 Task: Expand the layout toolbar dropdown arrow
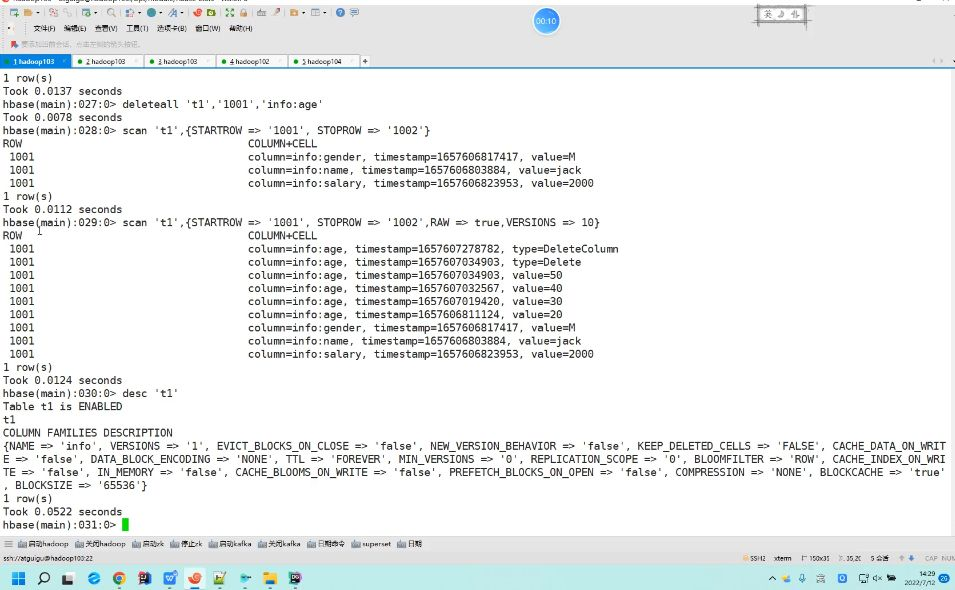click(x=326, y=13)
